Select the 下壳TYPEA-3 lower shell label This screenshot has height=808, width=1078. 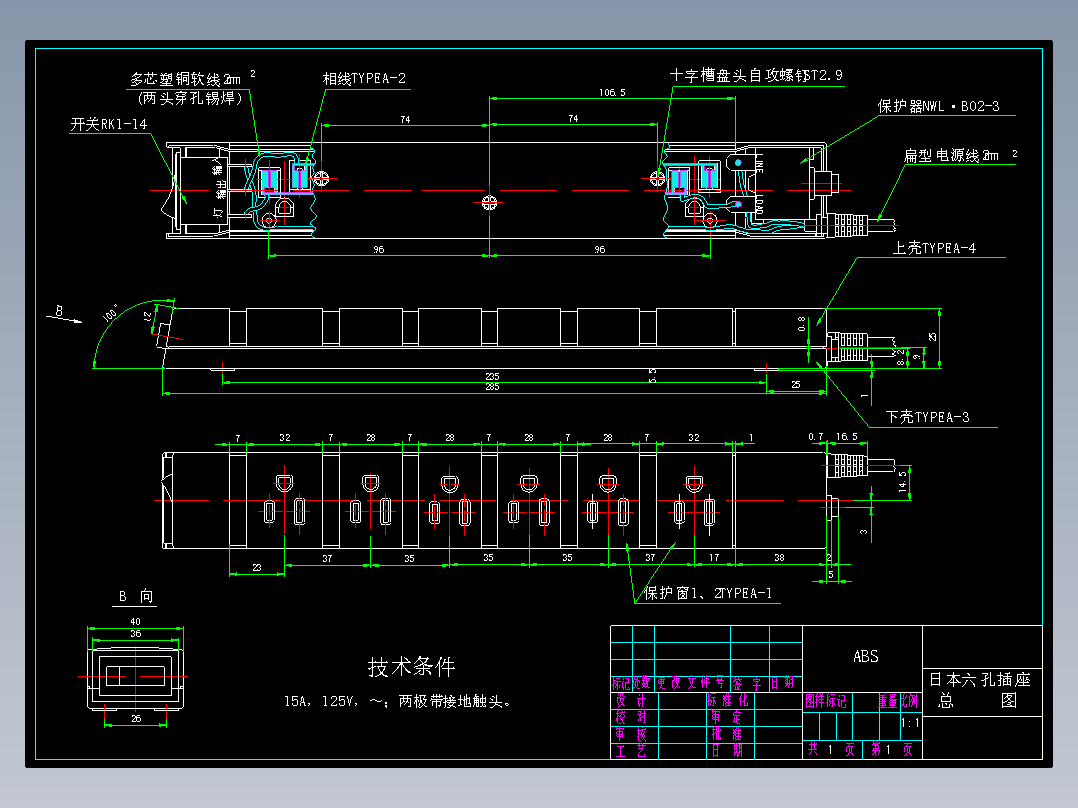tap(927, 417)
